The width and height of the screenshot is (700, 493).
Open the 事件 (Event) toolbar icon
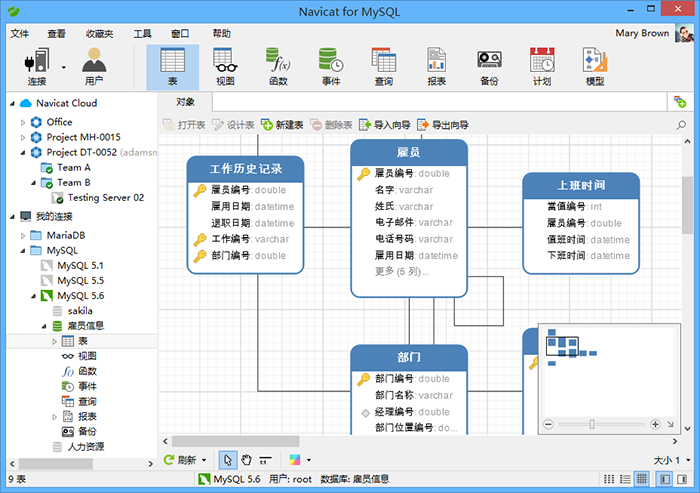(331, 67)
